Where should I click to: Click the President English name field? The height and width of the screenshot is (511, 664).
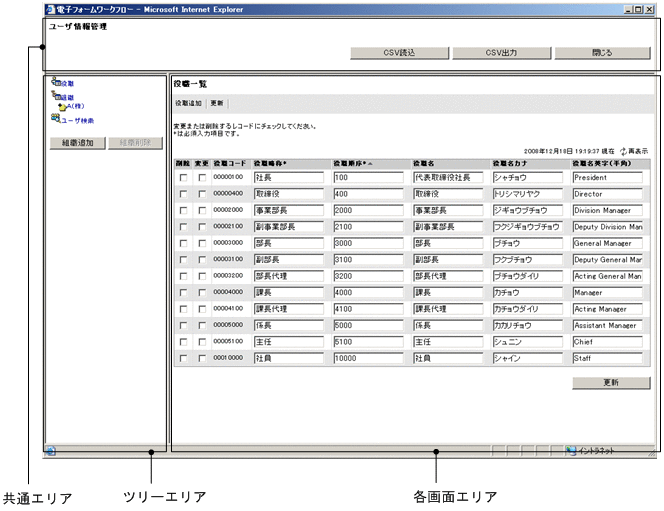tap(606, 177)
